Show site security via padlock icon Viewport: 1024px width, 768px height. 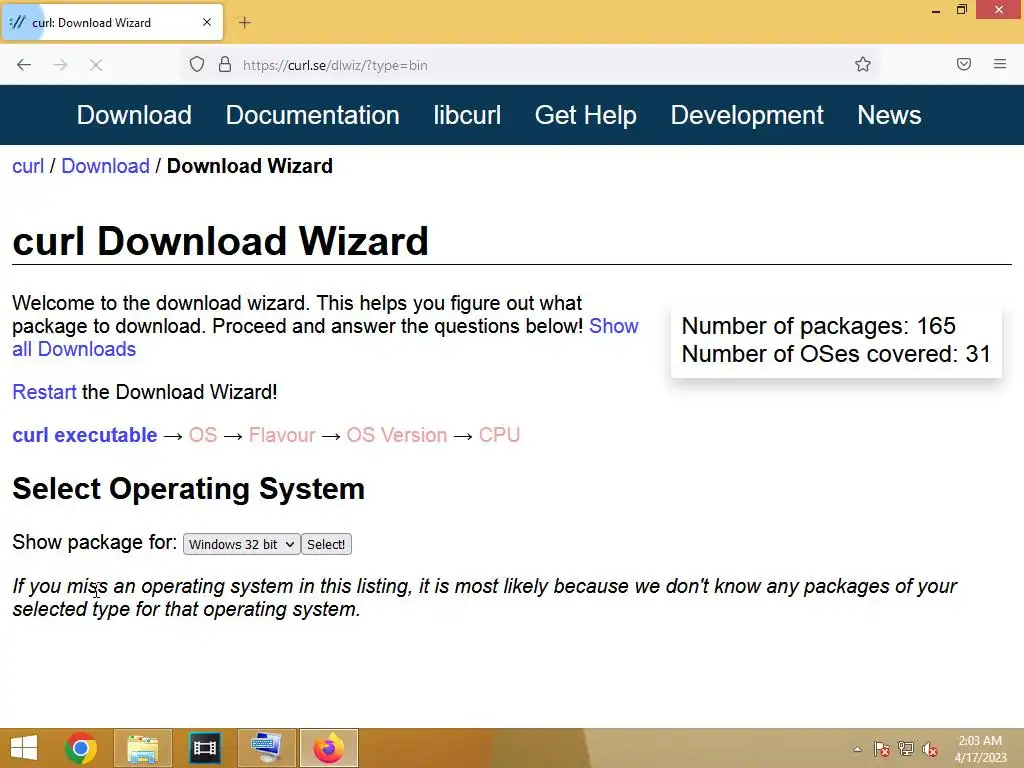(225, 65)
